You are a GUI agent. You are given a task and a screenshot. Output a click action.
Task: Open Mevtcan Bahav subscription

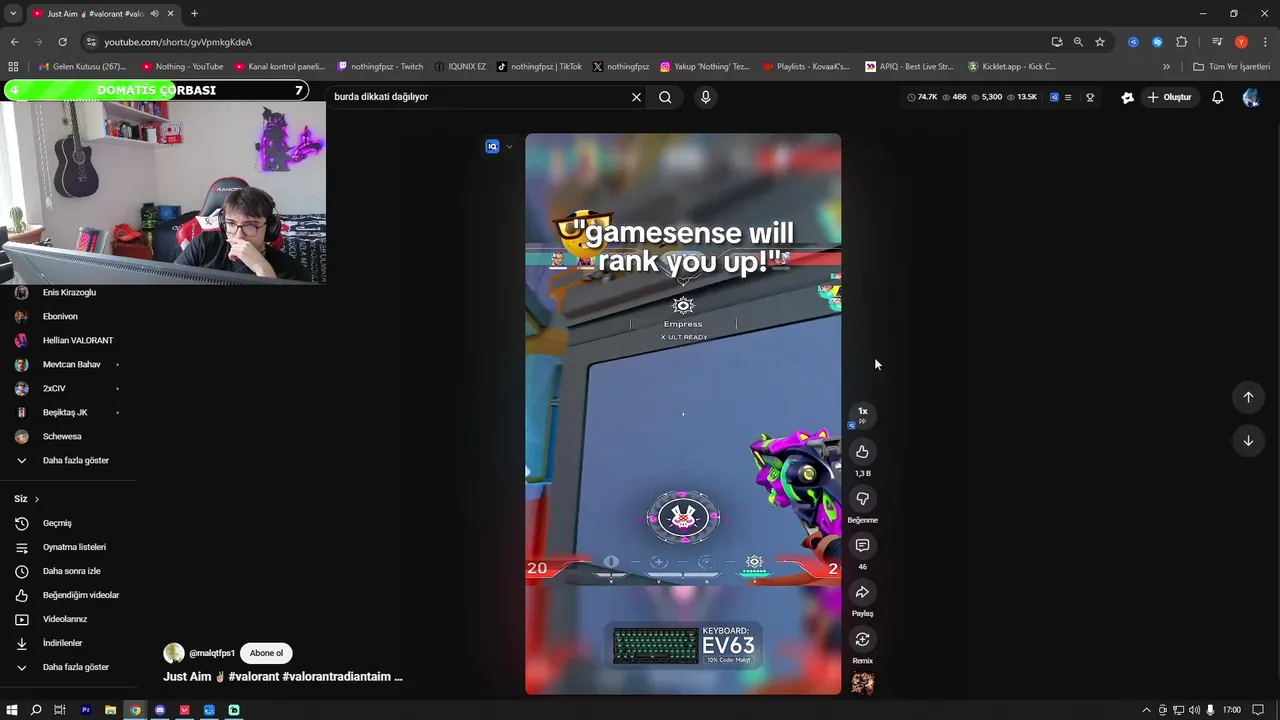[69, 364]
